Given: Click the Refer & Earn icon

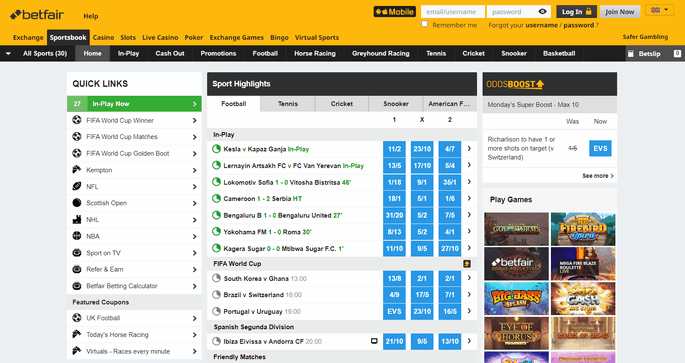Looking at the screenshot, I should (77, 269).
